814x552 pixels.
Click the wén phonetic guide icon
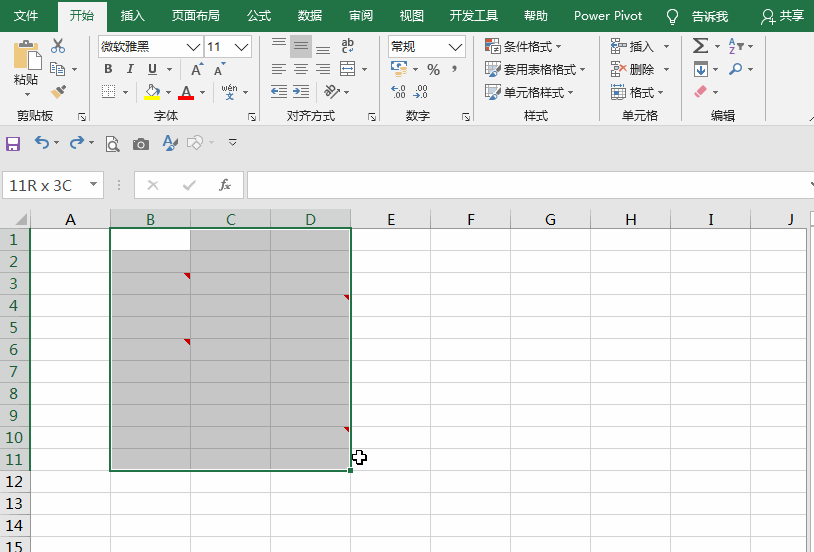[x=229, y=92]
